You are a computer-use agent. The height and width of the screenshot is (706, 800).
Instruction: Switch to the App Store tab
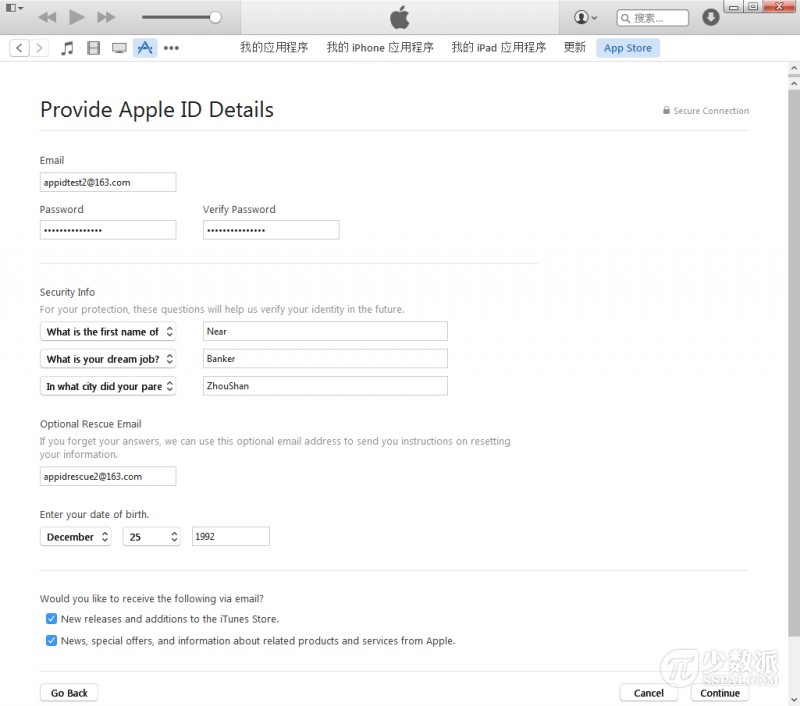click(x=627, y=48)
